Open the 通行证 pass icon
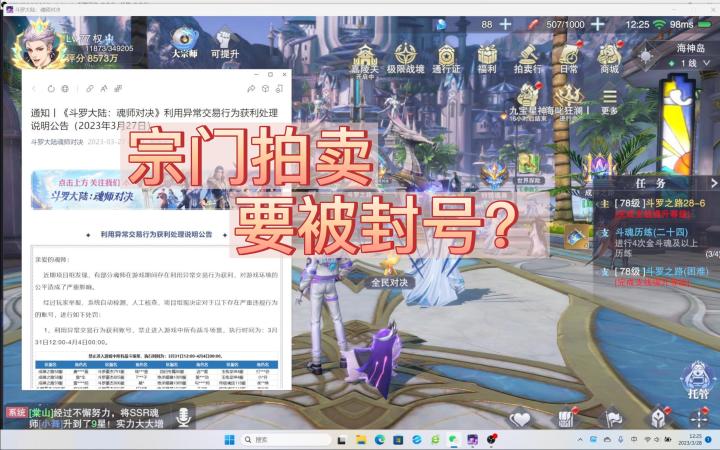The image size is (720, 450). pos(446,60)
